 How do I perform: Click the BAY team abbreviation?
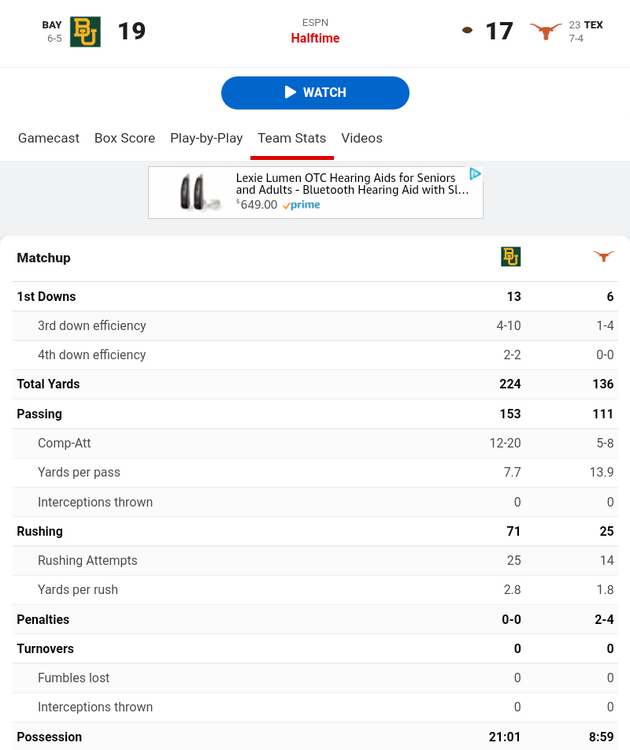pyautogui.click(x=52, y=25)
